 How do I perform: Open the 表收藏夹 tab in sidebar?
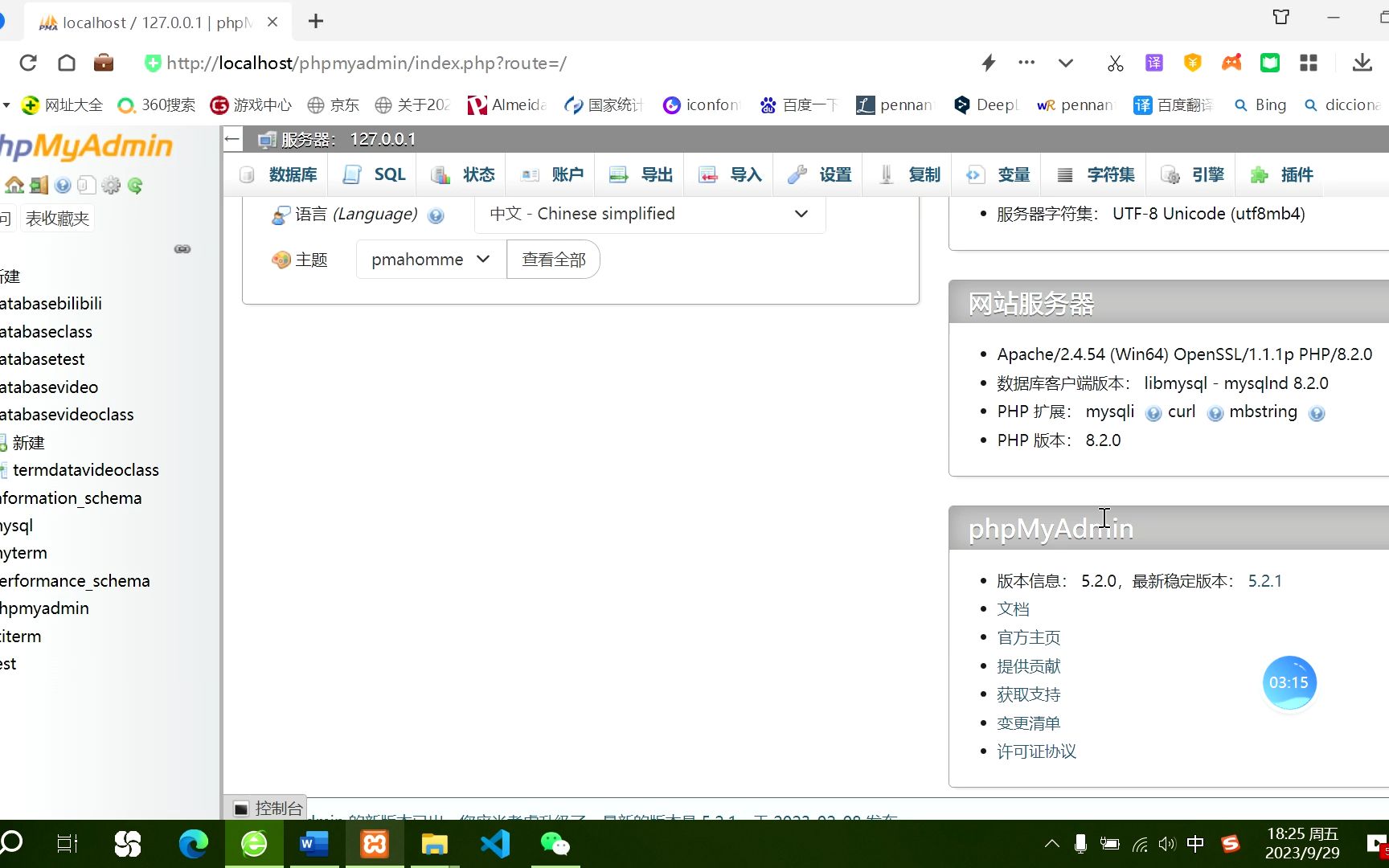tap(57, 219)
